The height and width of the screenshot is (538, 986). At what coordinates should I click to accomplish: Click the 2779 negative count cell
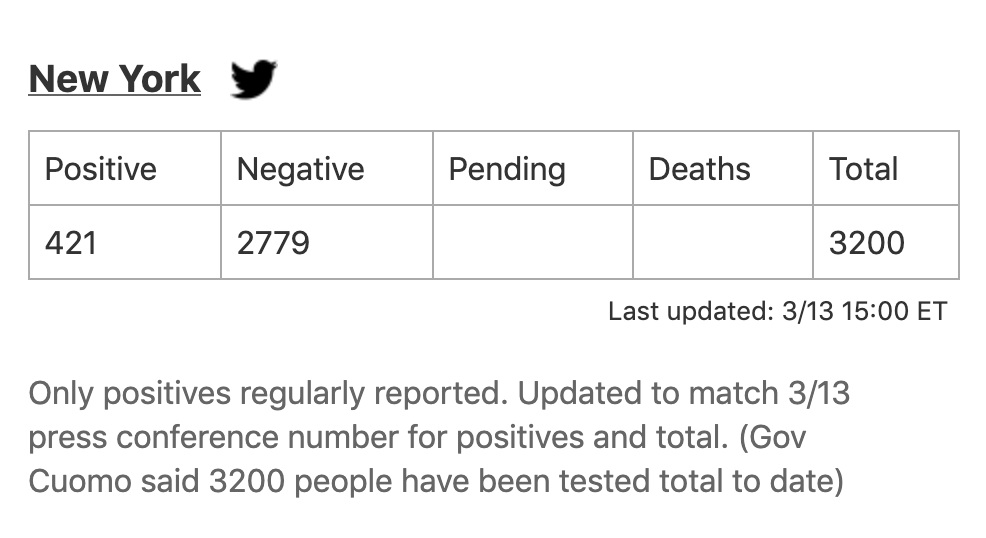click(327, 242)
